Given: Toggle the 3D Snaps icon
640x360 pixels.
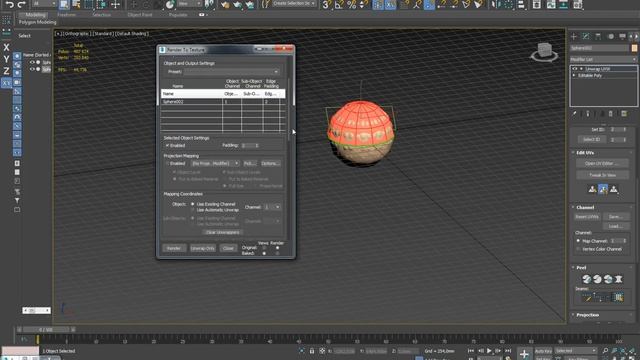Looking at the screenshot, I should [326, 5].
